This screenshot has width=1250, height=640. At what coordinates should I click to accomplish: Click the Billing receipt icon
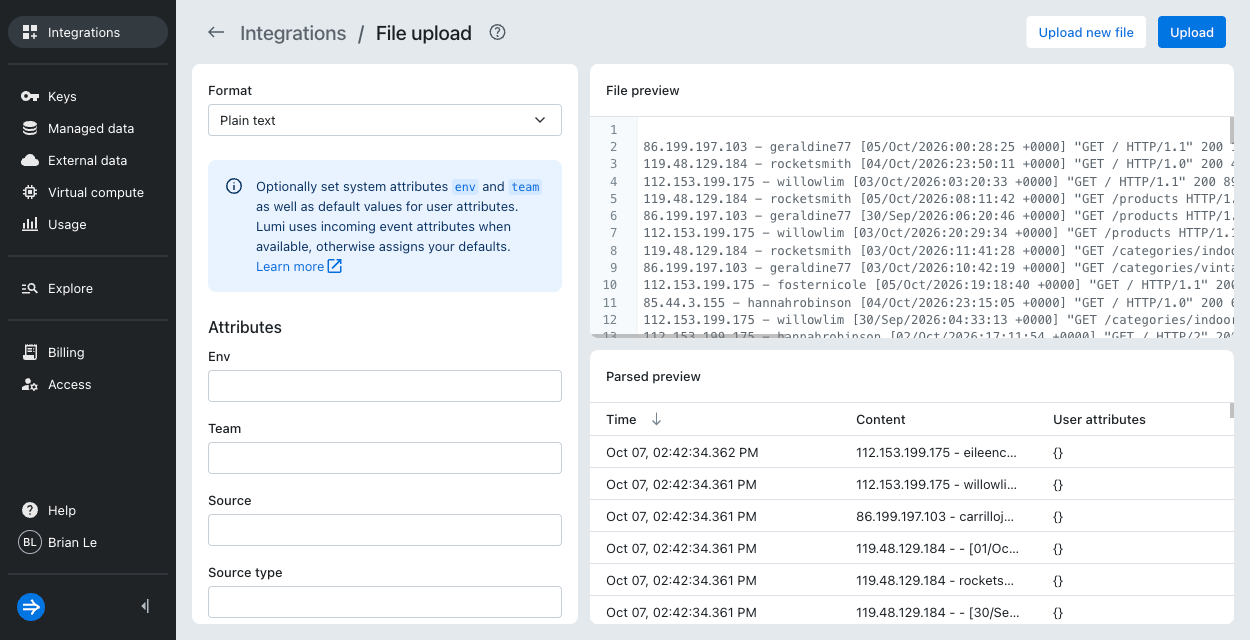point(30,352)
